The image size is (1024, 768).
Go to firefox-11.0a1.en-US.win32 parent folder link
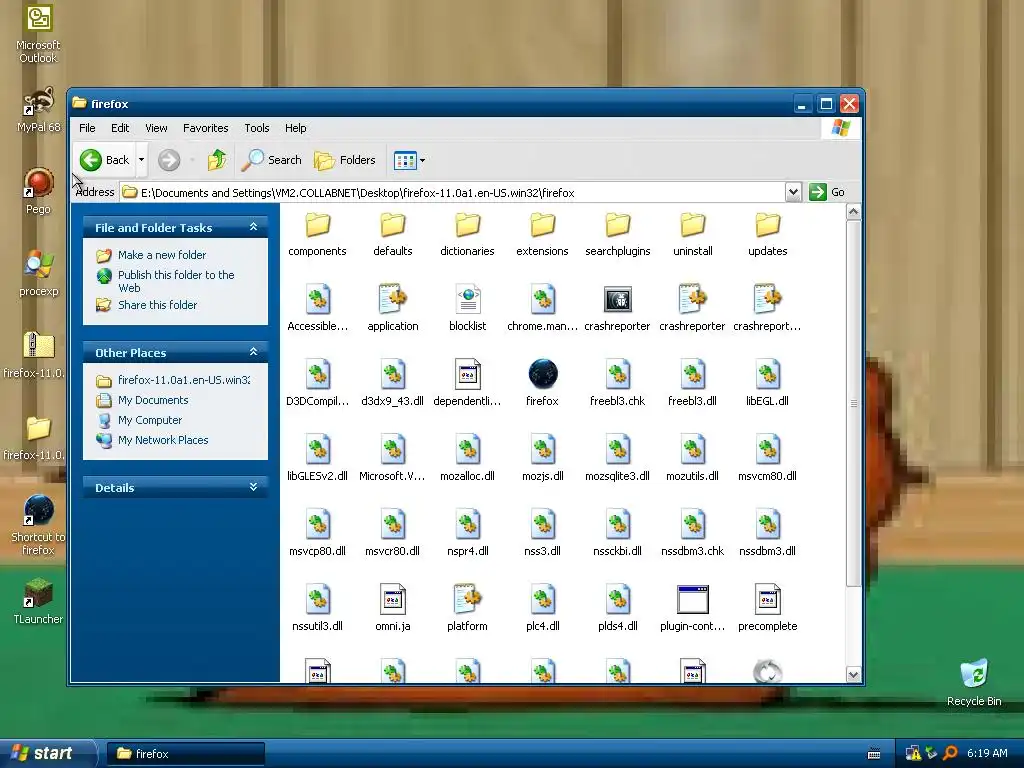pyautogui.click(x=184, y=379)
